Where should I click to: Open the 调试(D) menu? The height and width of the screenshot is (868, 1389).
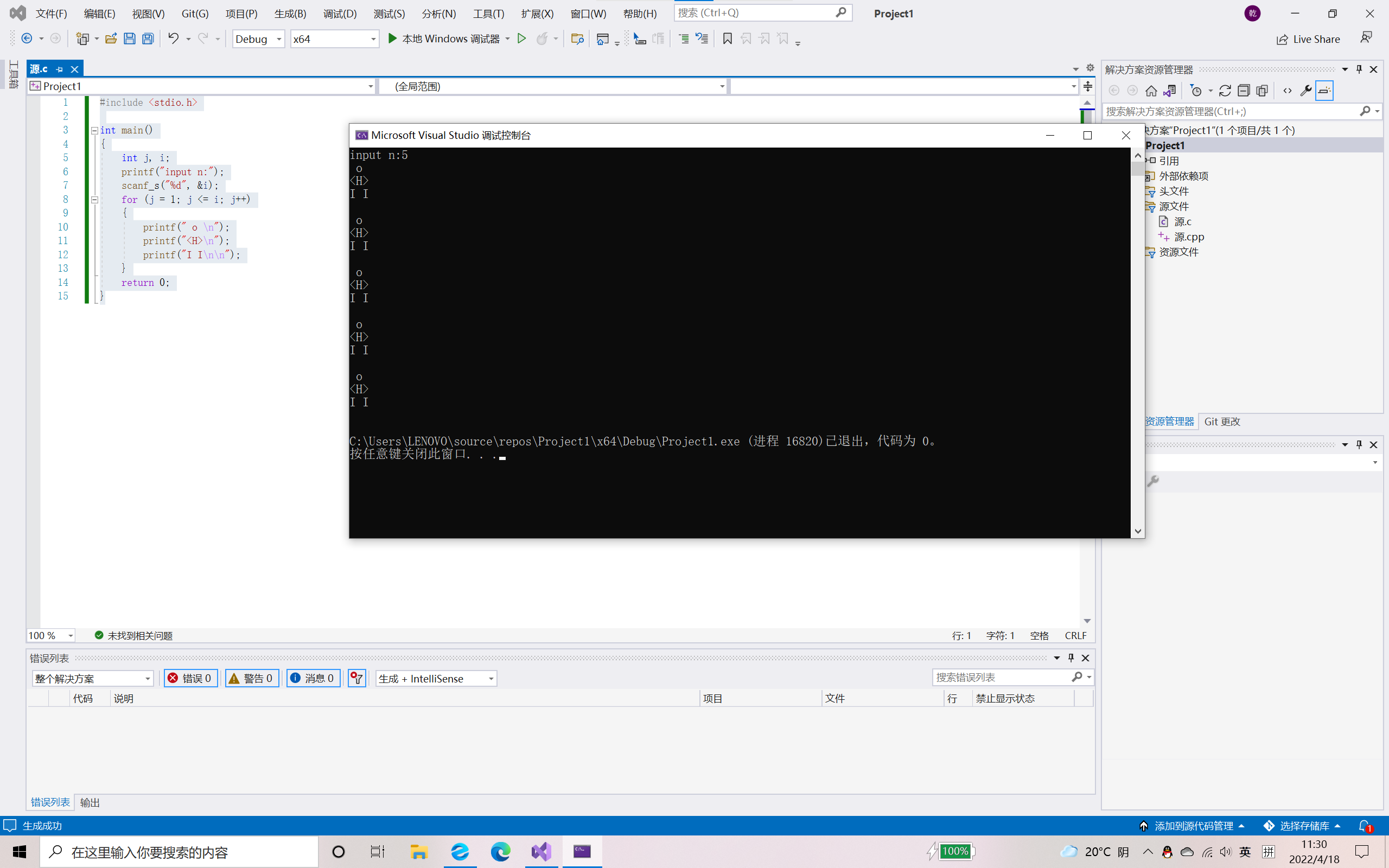click(339, 13)
